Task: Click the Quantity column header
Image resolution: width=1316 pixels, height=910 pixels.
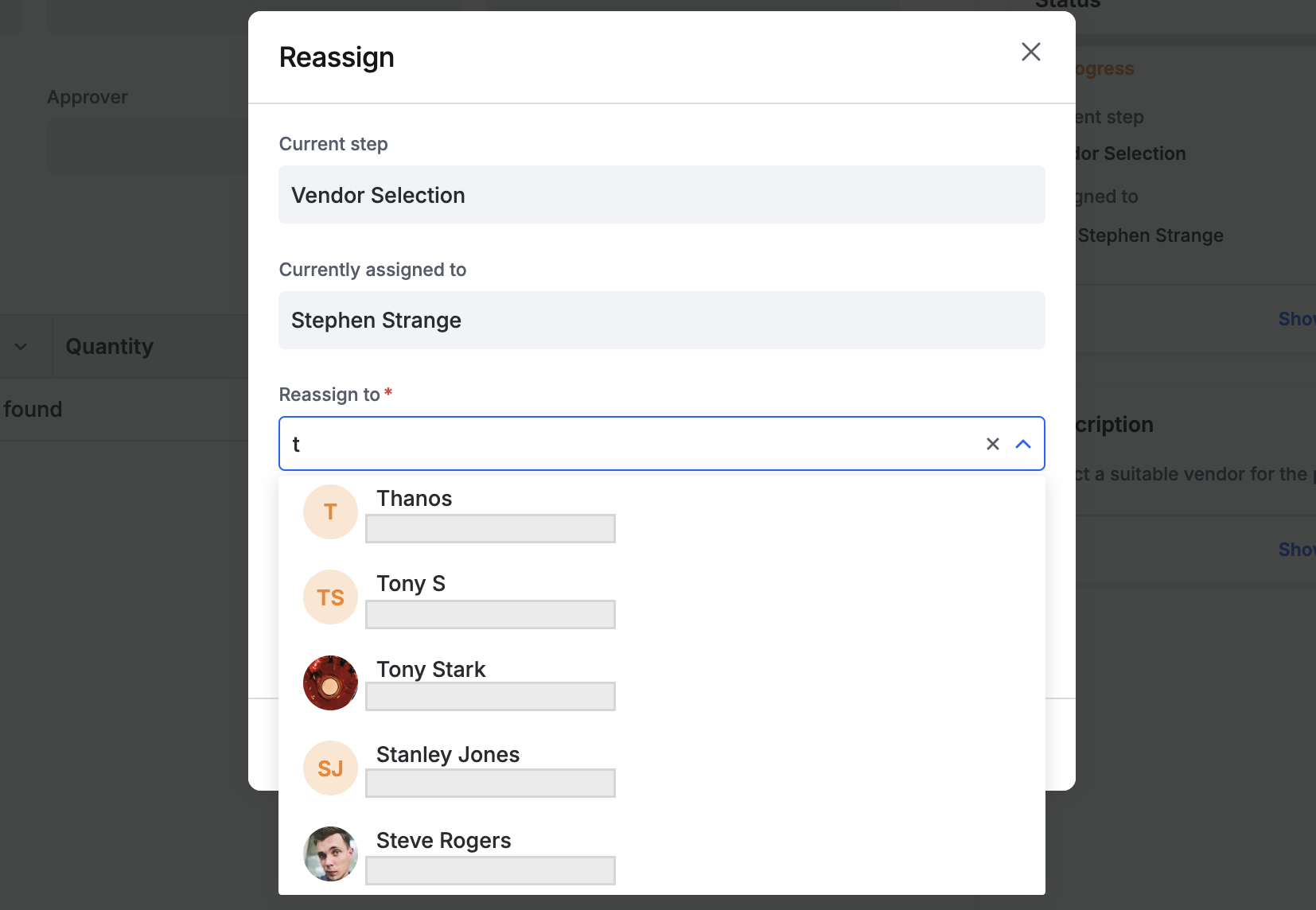Action: tap(109, 347)
